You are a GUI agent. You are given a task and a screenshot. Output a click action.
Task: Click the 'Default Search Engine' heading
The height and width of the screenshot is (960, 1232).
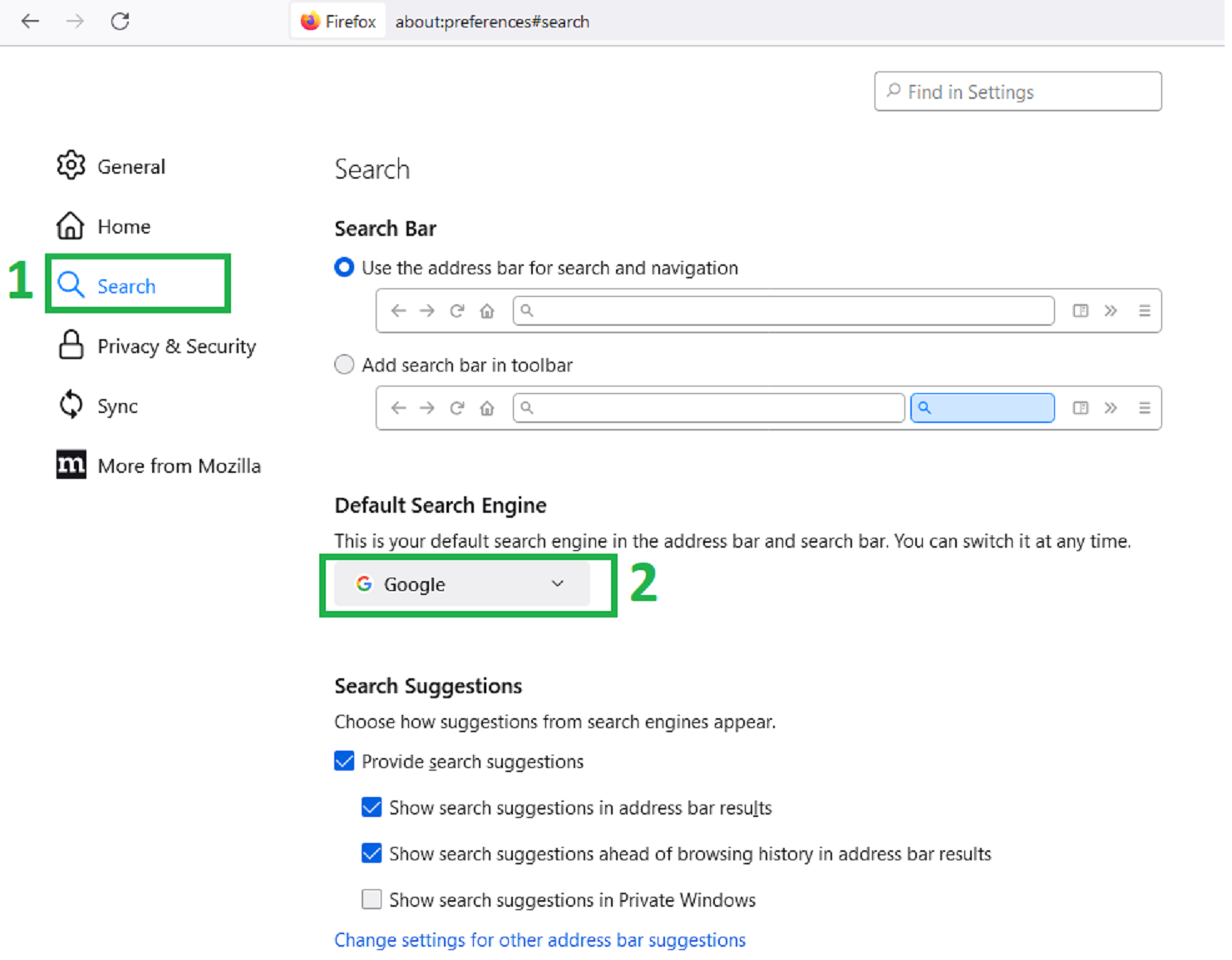[441, 505]
